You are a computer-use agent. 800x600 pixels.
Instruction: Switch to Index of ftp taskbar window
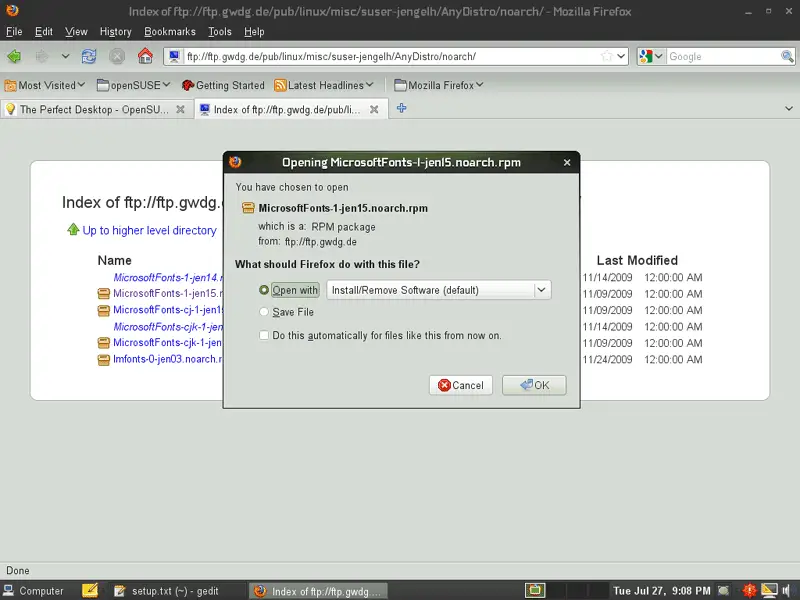click(318, 591)
